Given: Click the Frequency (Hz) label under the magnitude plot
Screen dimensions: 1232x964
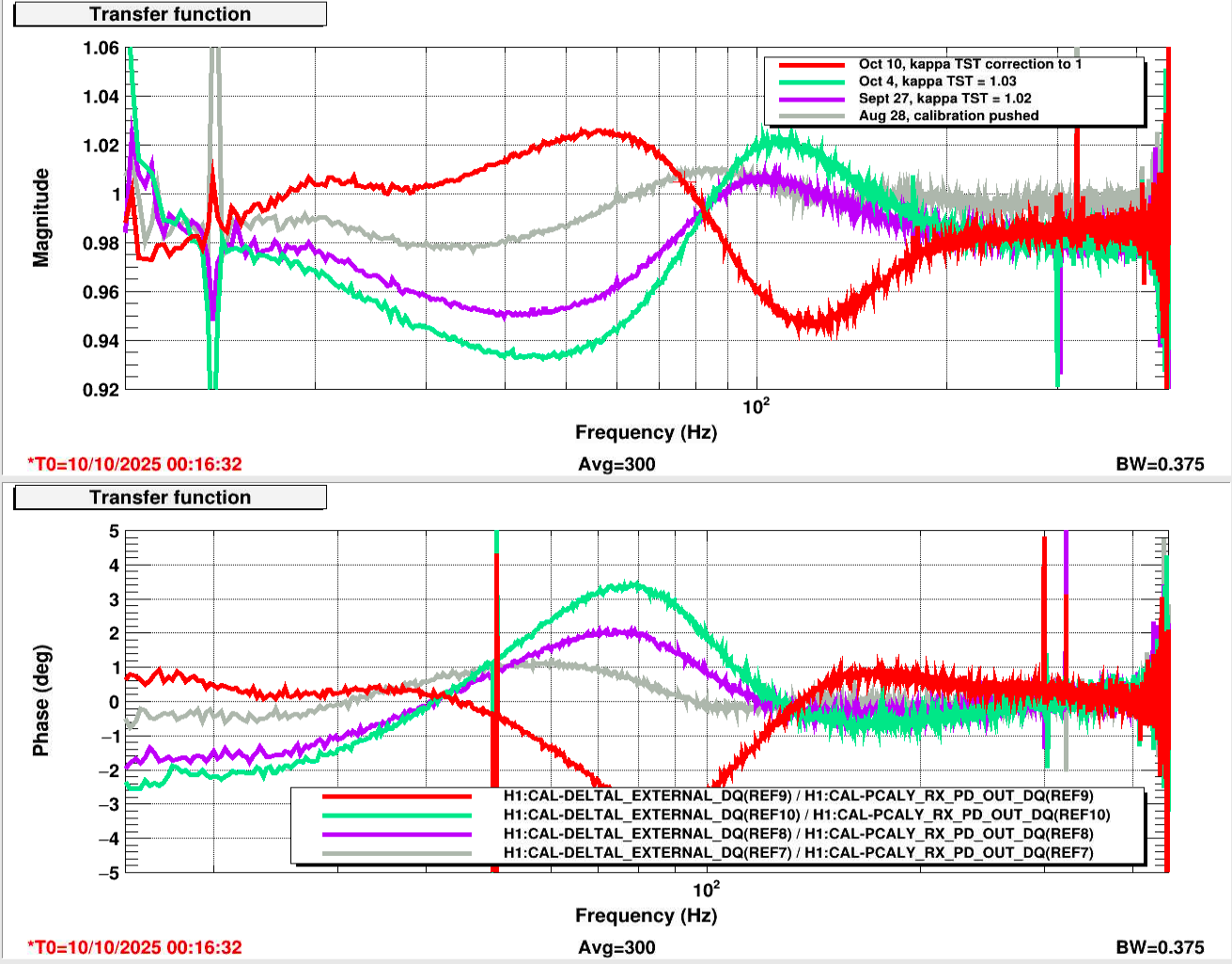Looking at the screenshot, I should tap(646, 432).
